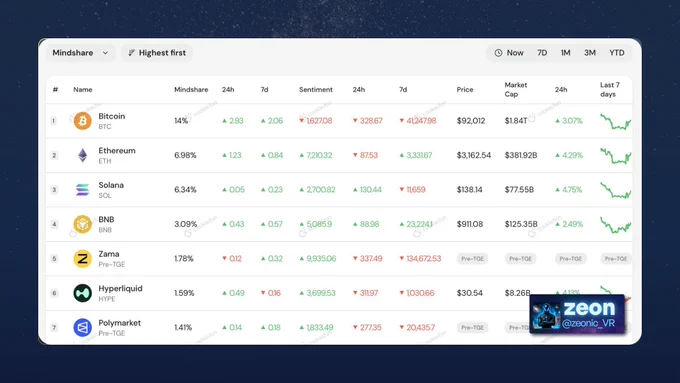Click Zama mindshare value 1.78%
680x383 pixels.
[184, 259]
